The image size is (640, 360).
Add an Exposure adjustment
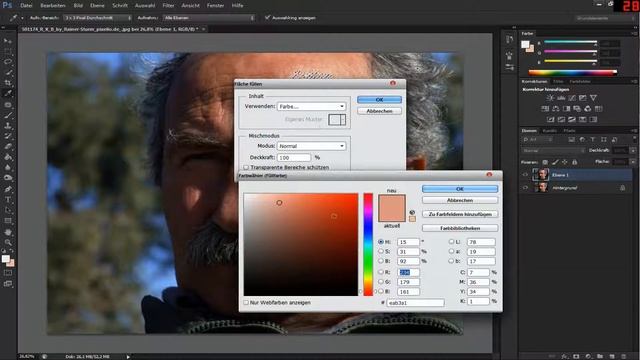(582, 98)
